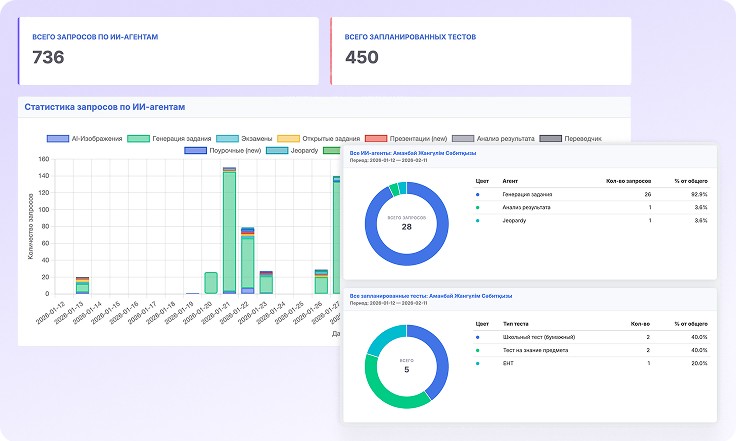Select the Jeopardy row in agents table
The width and height of the screenshot is (738, 441).
[592, 221]
